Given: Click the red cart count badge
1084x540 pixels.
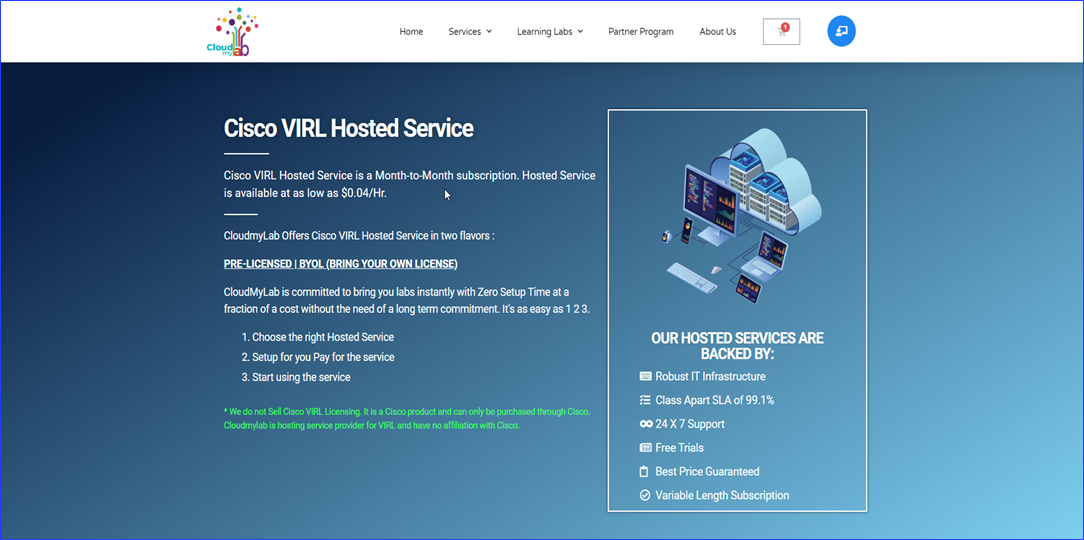Looking at the screenshot, I should coord(785,27).
